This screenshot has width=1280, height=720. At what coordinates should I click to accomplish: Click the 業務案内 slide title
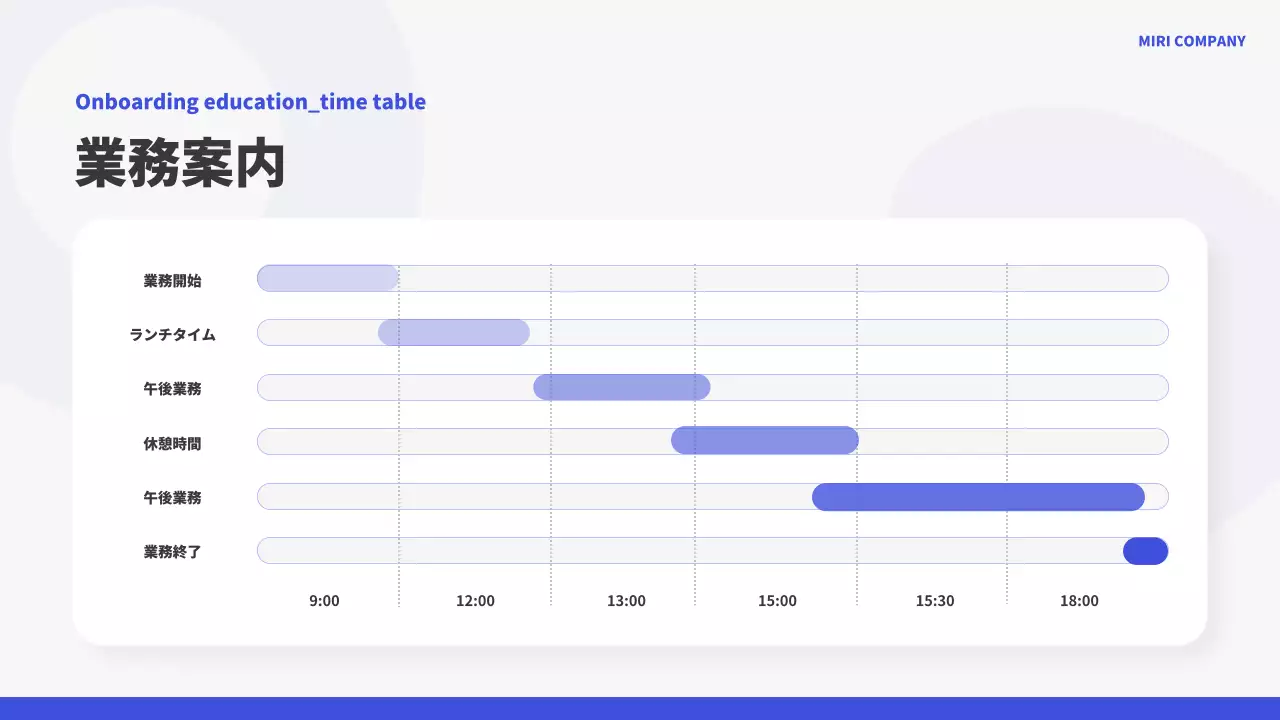click(x=180, y=164)
